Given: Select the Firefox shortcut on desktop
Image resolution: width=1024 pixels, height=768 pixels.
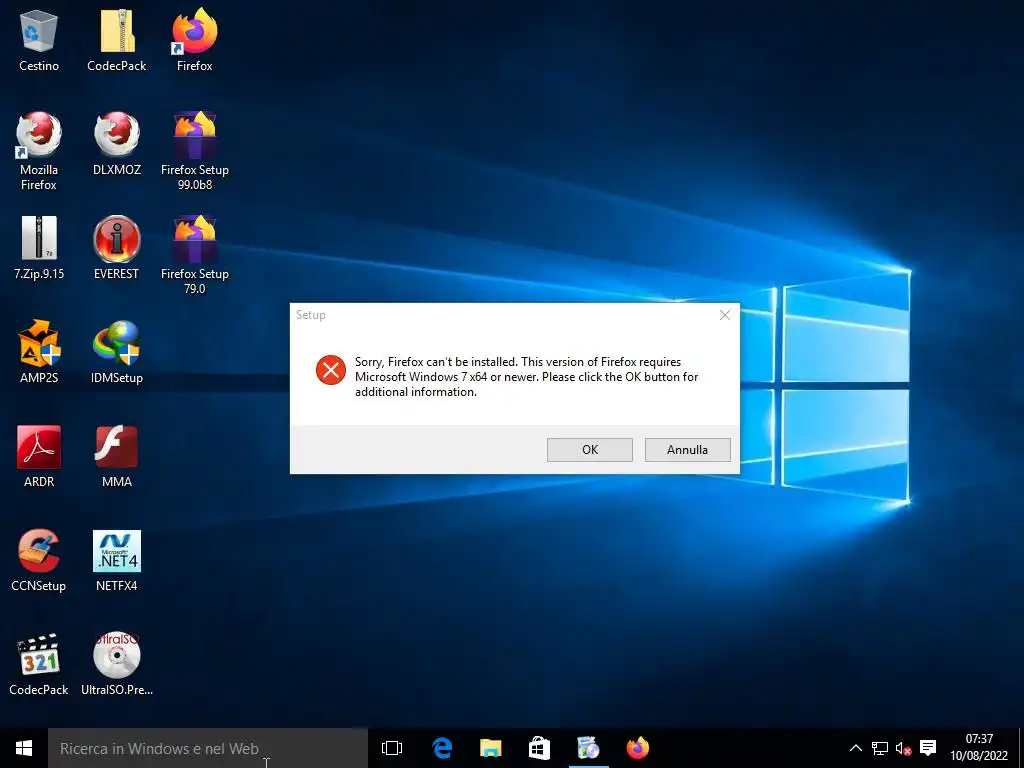Looking at the screenshot, I should [195, 40].
